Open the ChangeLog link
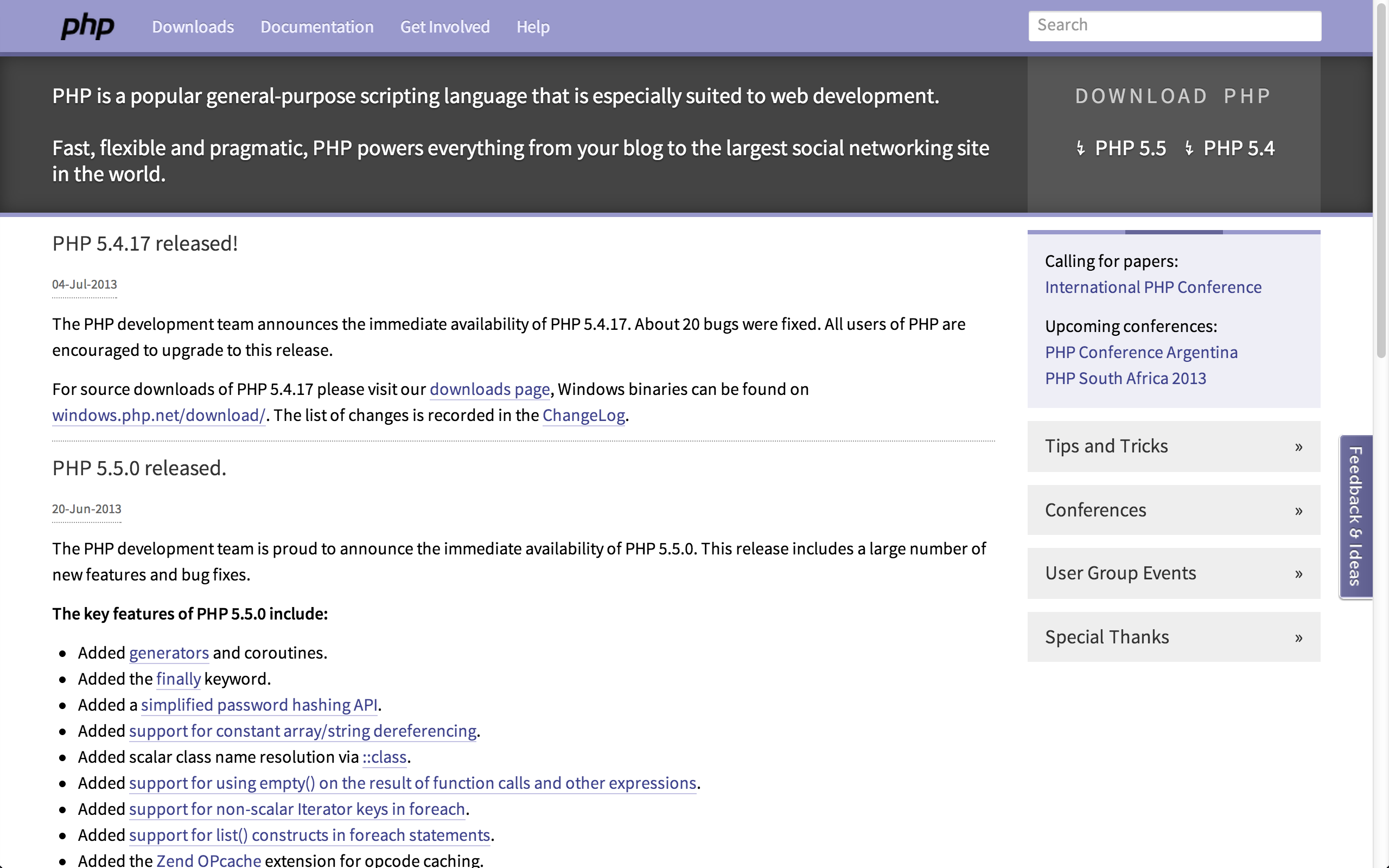 point(583,415)
